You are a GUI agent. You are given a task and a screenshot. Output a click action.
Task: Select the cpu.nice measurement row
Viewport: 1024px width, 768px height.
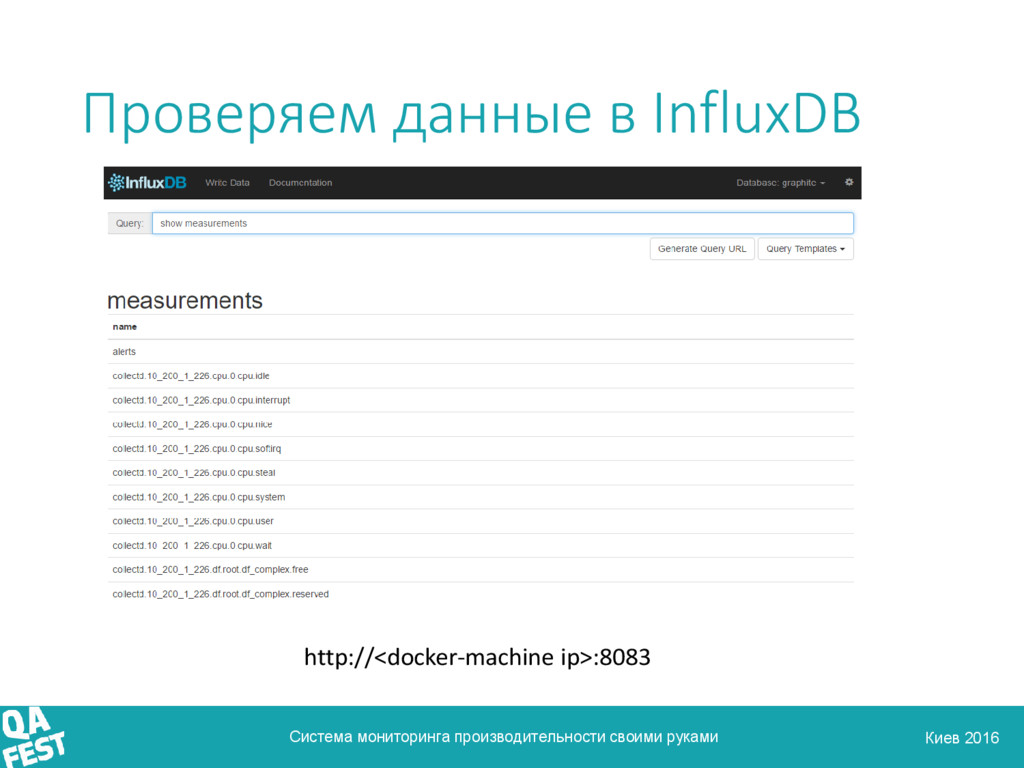click(x=481, y=424)
